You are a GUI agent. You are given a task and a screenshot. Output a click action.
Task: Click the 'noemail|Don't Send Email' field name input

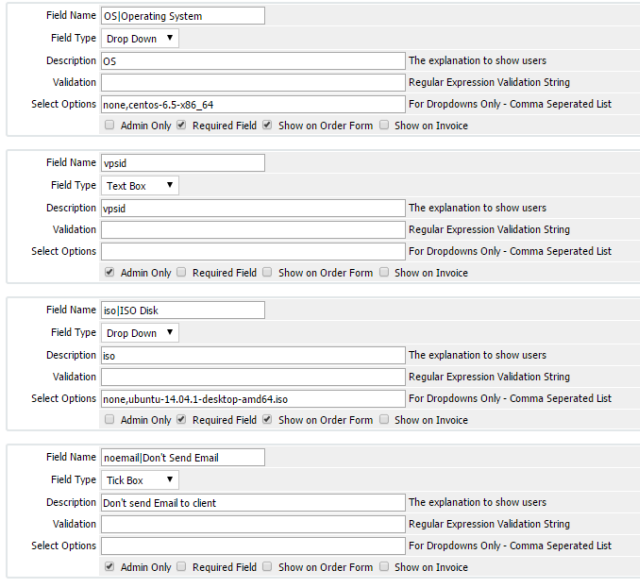[x=183, y=458]
